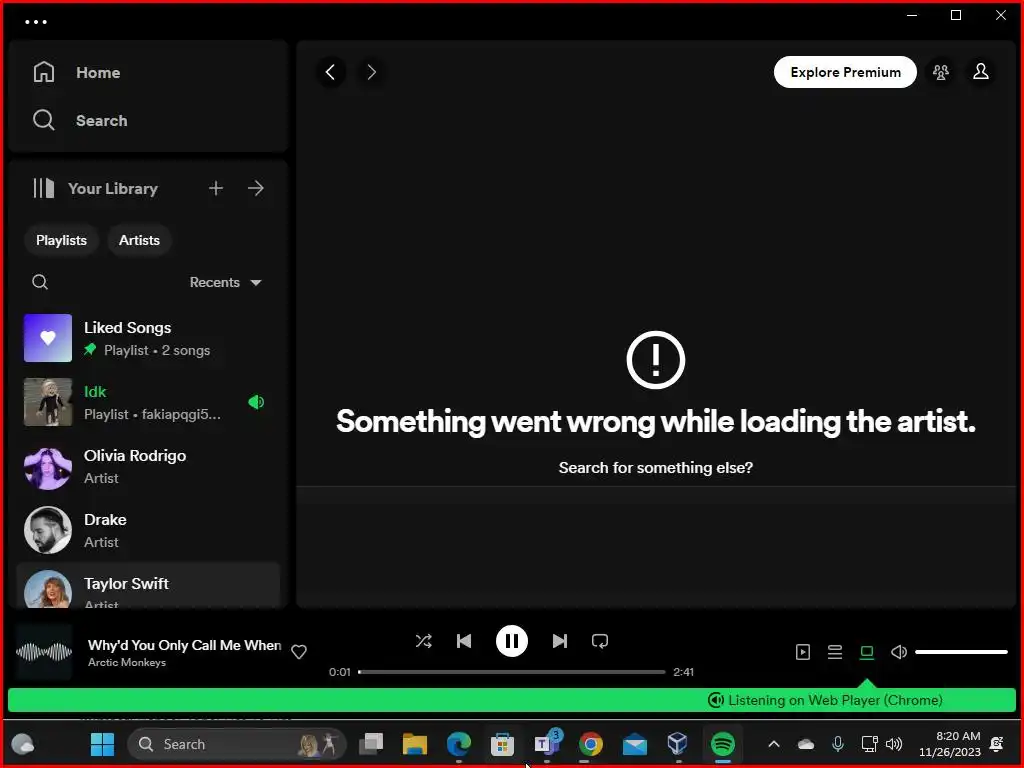Screen dimensions: 1024x768
Task: Open VirtualBox from the taskbar
Action: [678, 744]
